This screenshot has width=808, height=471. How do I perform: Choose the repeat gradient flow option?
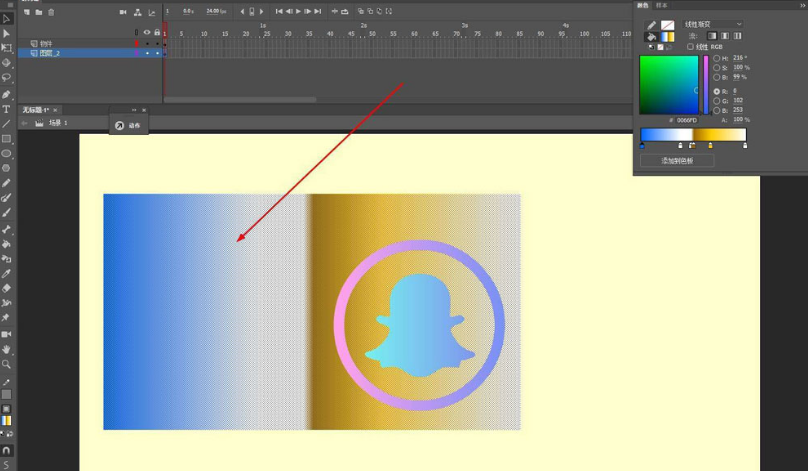(x=737, y=36)
